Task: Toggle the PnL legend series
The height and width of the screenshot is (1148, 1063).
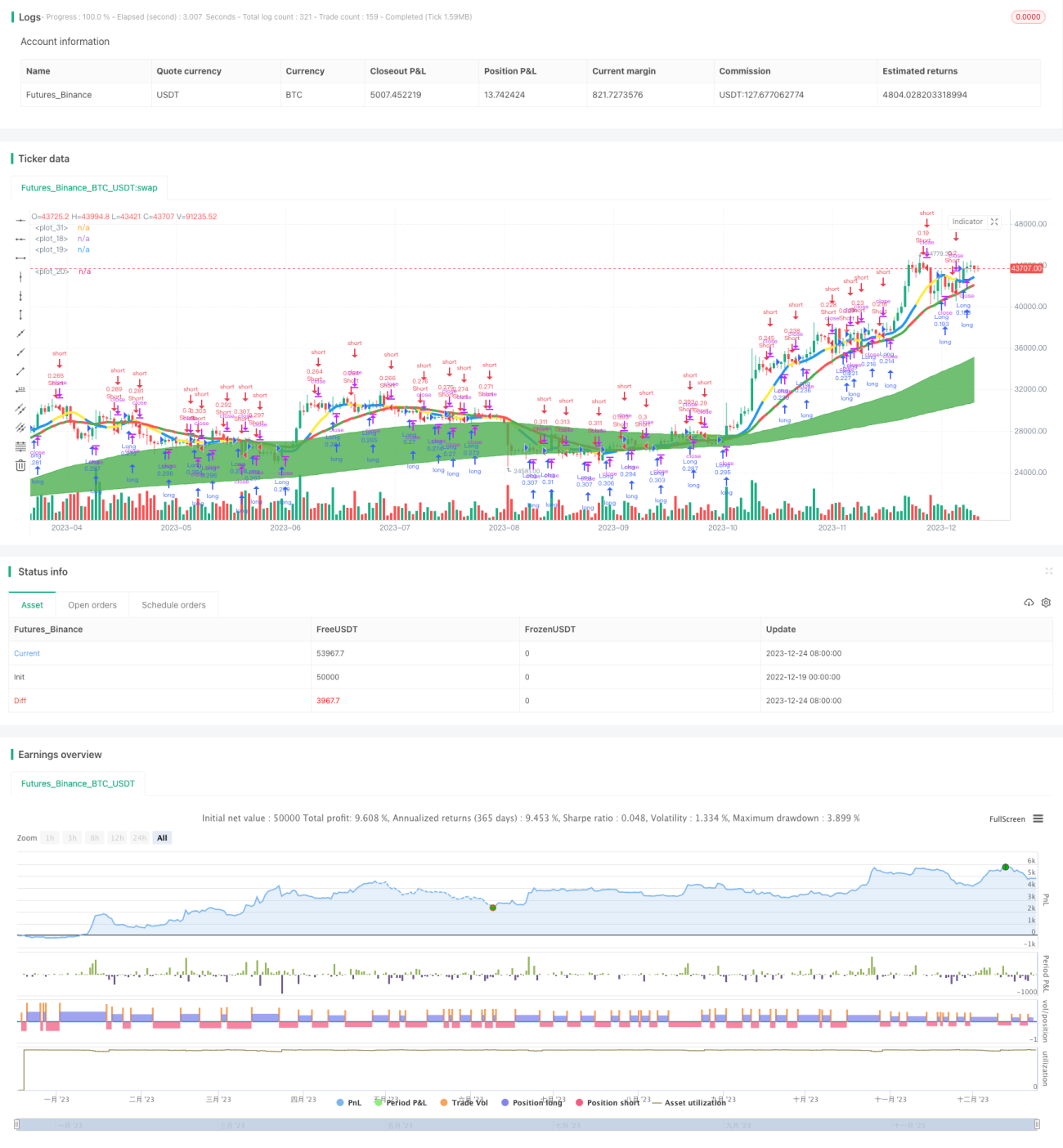Action: pos(349,1102)
